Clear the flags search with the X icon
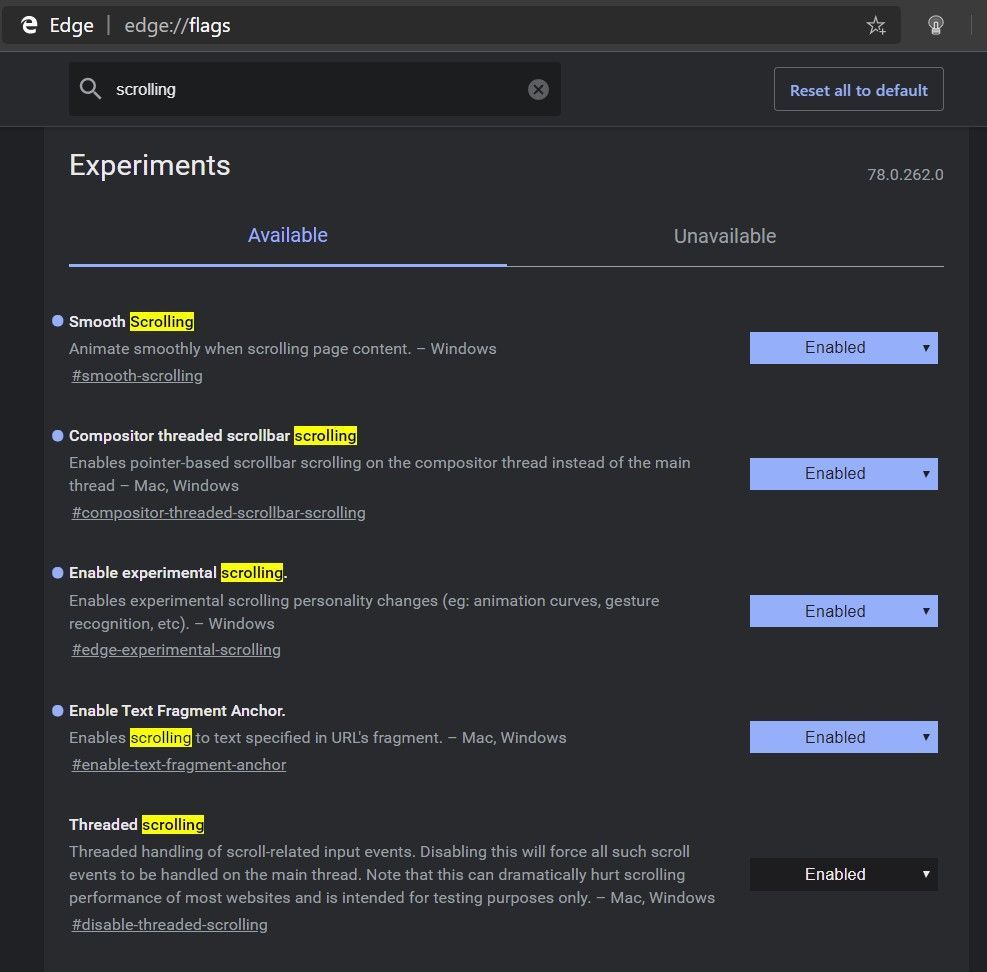The height and width of the screenshot is (972, 987). (538, 89)
